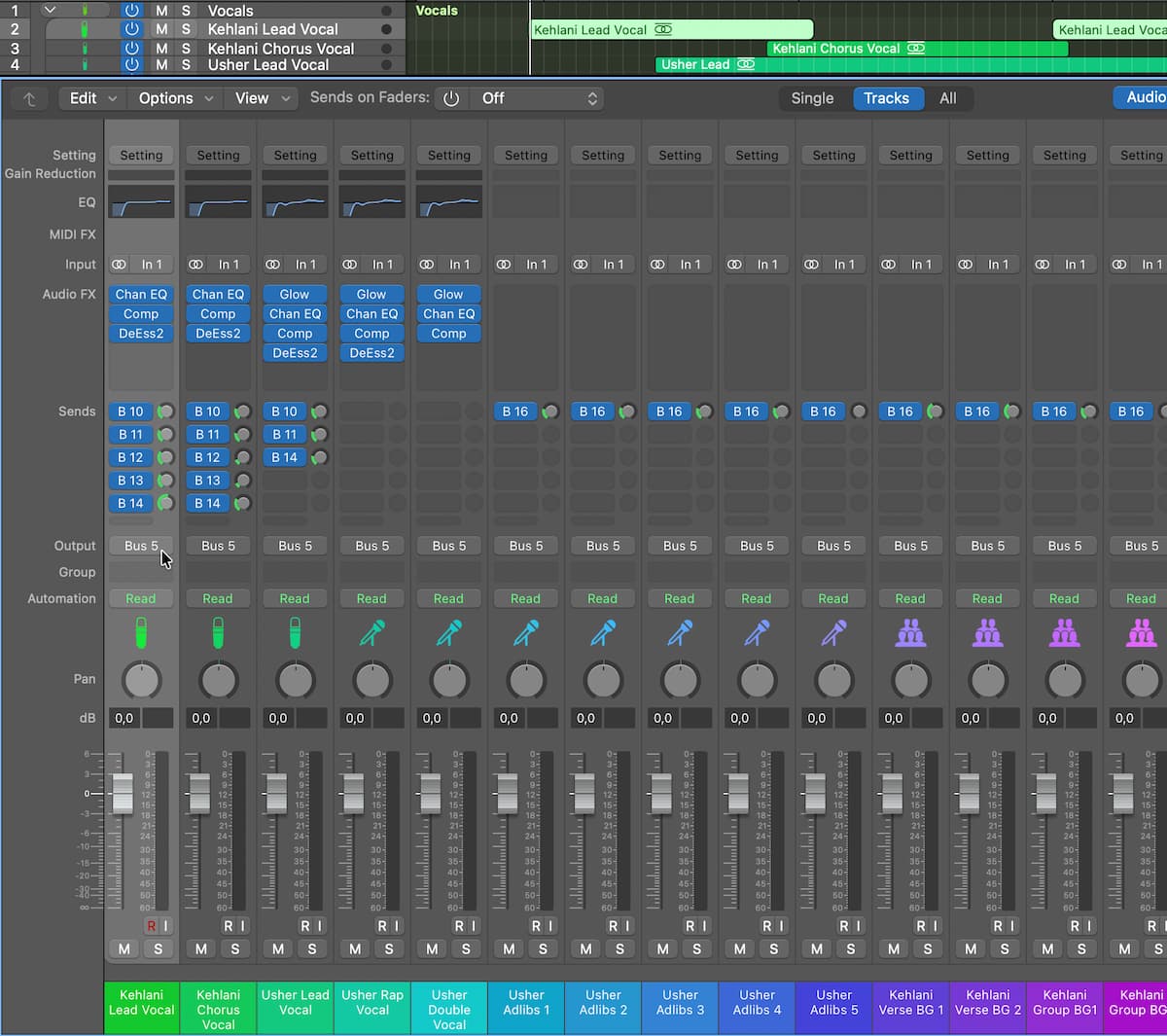Image resolution: width=1167 pixels, height=1036 pixels.
Task: Switch the mixer to Single view
Action: [812, 98]
